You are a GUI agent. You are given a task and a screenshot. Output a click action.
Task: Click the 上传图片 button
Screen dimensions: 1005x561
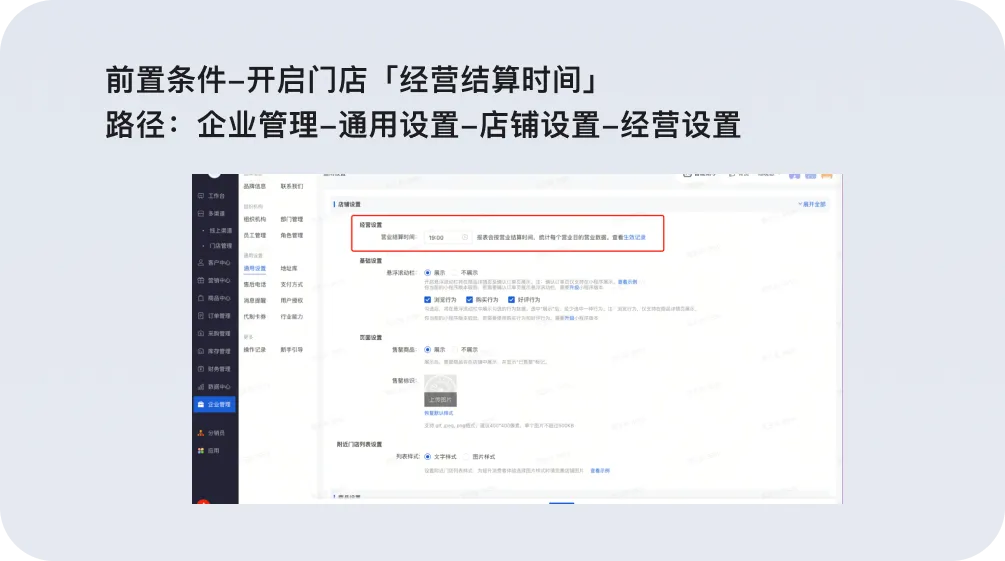(440, 399)
